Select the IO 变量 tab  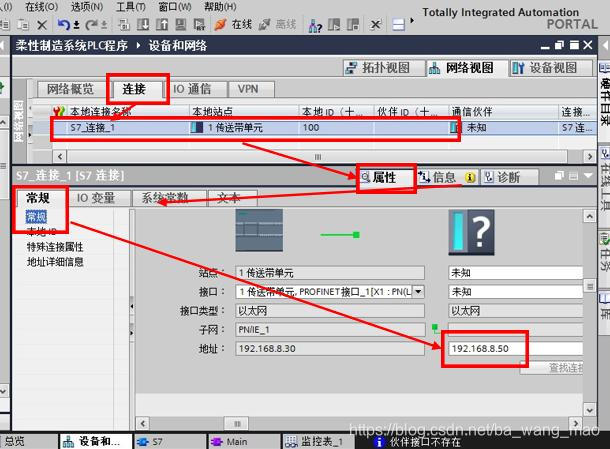pos(96,198)
